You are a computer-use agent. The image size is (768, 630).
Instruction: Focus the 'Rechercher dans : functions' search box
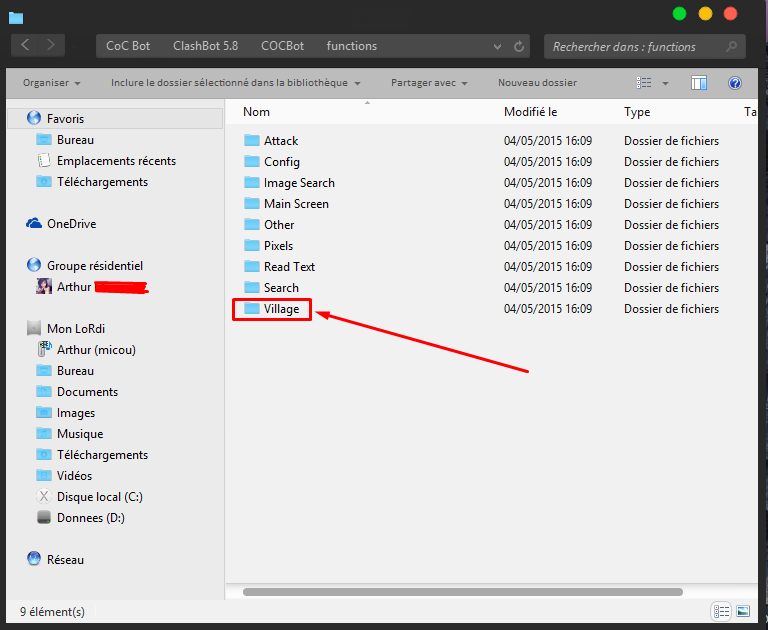(x=645, y=47)
